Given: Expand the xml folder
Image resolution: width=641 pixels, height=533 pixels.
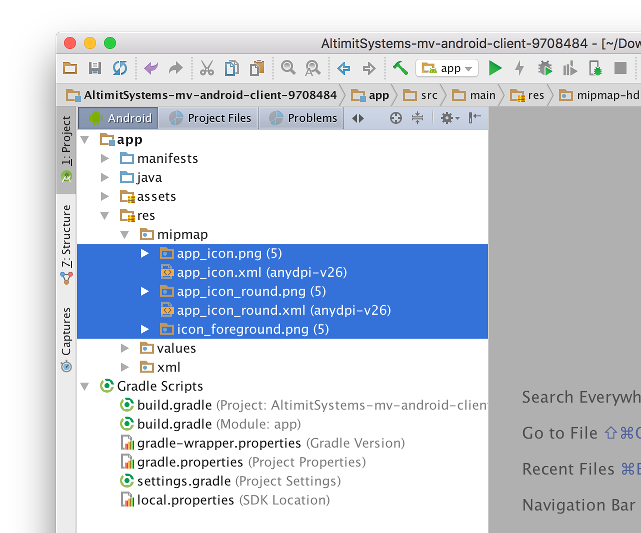Looking at the screenshot, I should [125, 367].
